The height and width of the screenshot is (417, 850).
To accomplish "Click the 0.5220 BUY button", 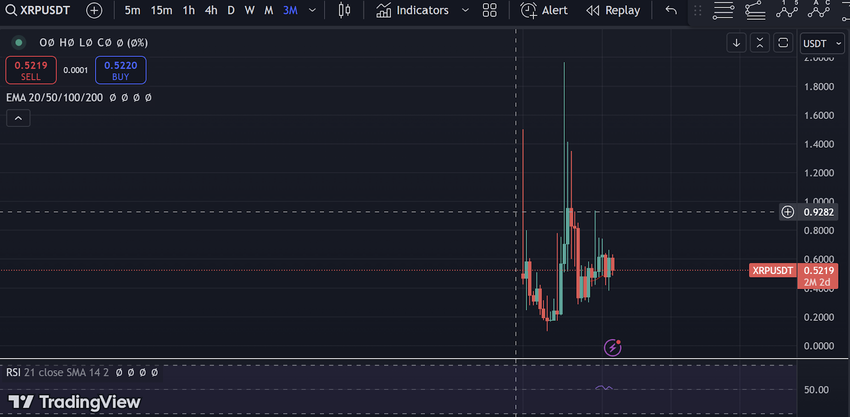I will pos(120,70).
